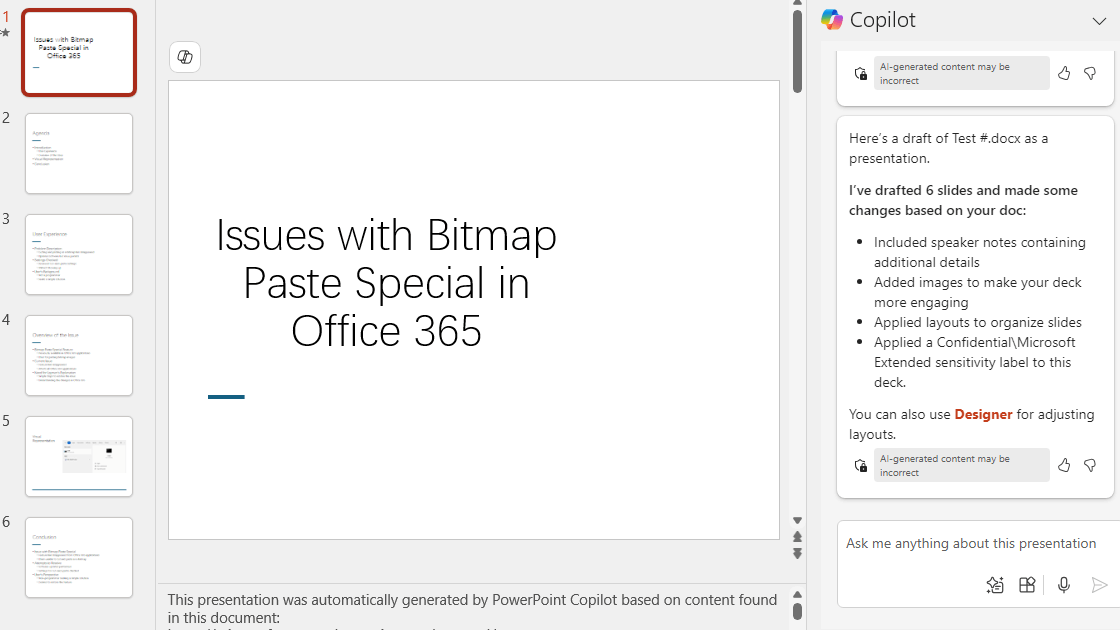Click the sensitivity lock icon on the draft response
The height and width of the screenshot is (630, 1120).
click(861, 466)
